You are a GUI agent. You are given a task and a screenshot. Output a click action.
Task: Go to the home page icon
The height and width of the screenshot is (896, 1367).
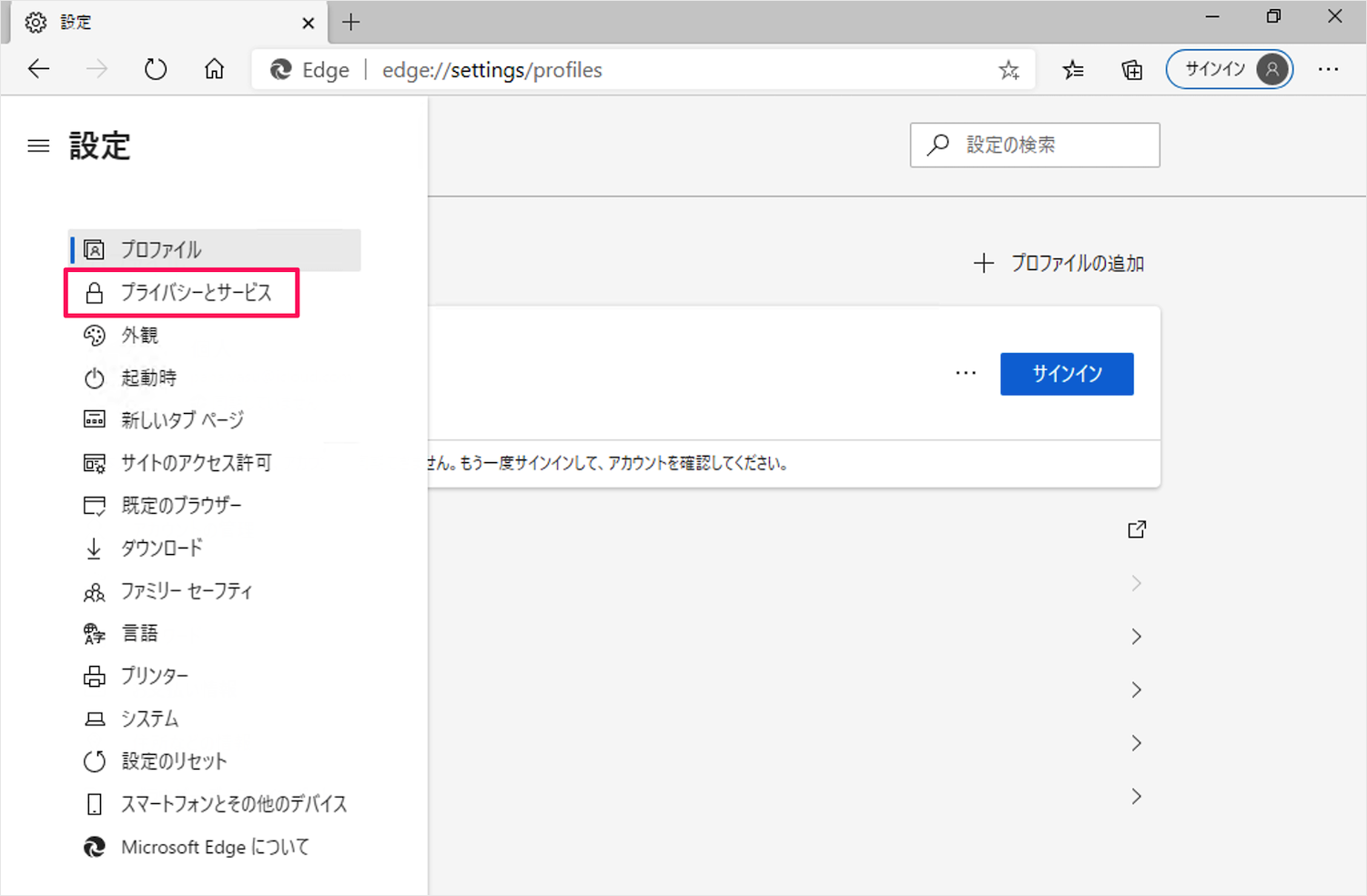pyautogui.click(x=214, y=69)
